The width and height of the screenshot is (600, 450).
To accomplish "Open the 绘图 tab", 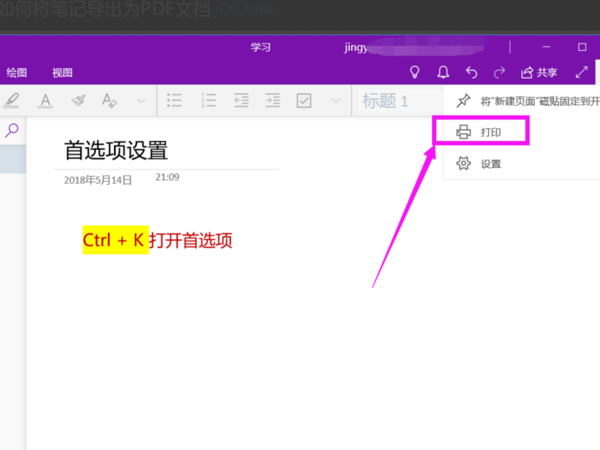I will [x=17, y=72].
